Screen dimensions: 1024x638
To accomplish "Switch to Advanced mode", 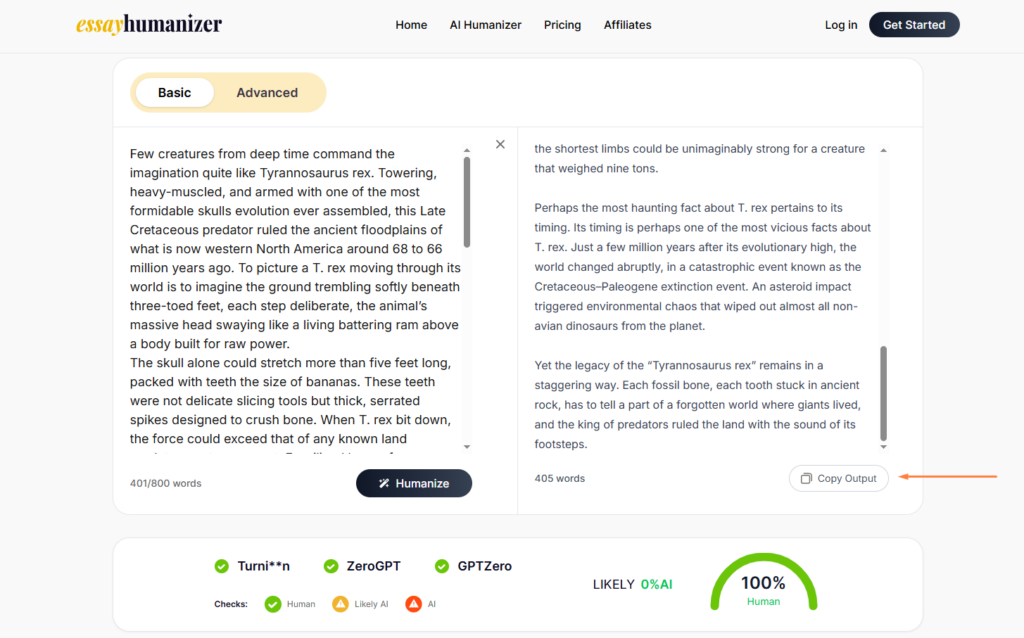I will click(x=267, y=93).
